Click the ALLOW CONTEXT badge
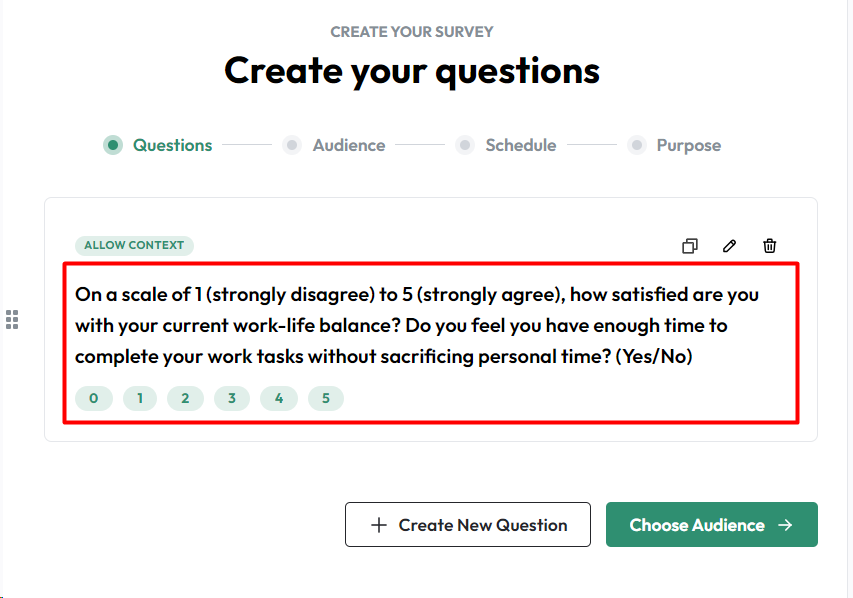This screenshot has height=598, width=853. (x=134, y=245)
